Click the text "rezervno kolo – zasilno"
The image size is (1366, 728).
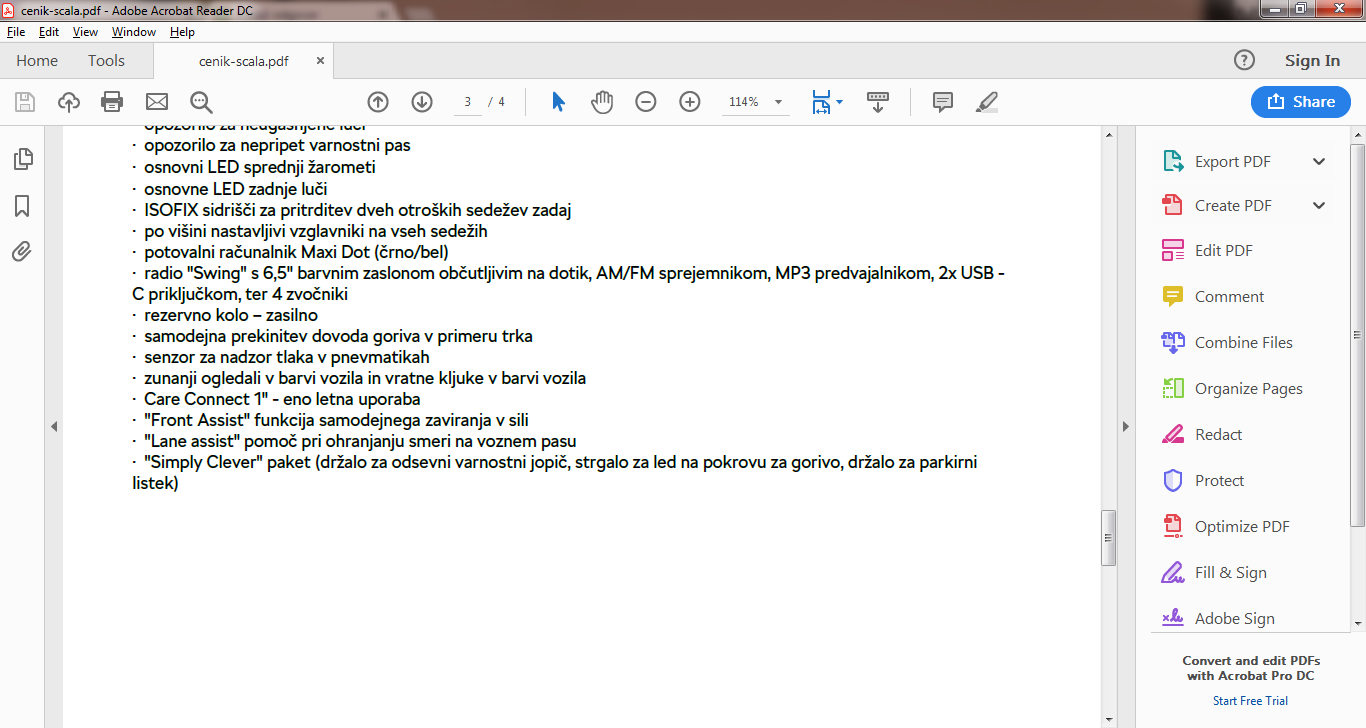pyautogui.click(x=231, y=315)
